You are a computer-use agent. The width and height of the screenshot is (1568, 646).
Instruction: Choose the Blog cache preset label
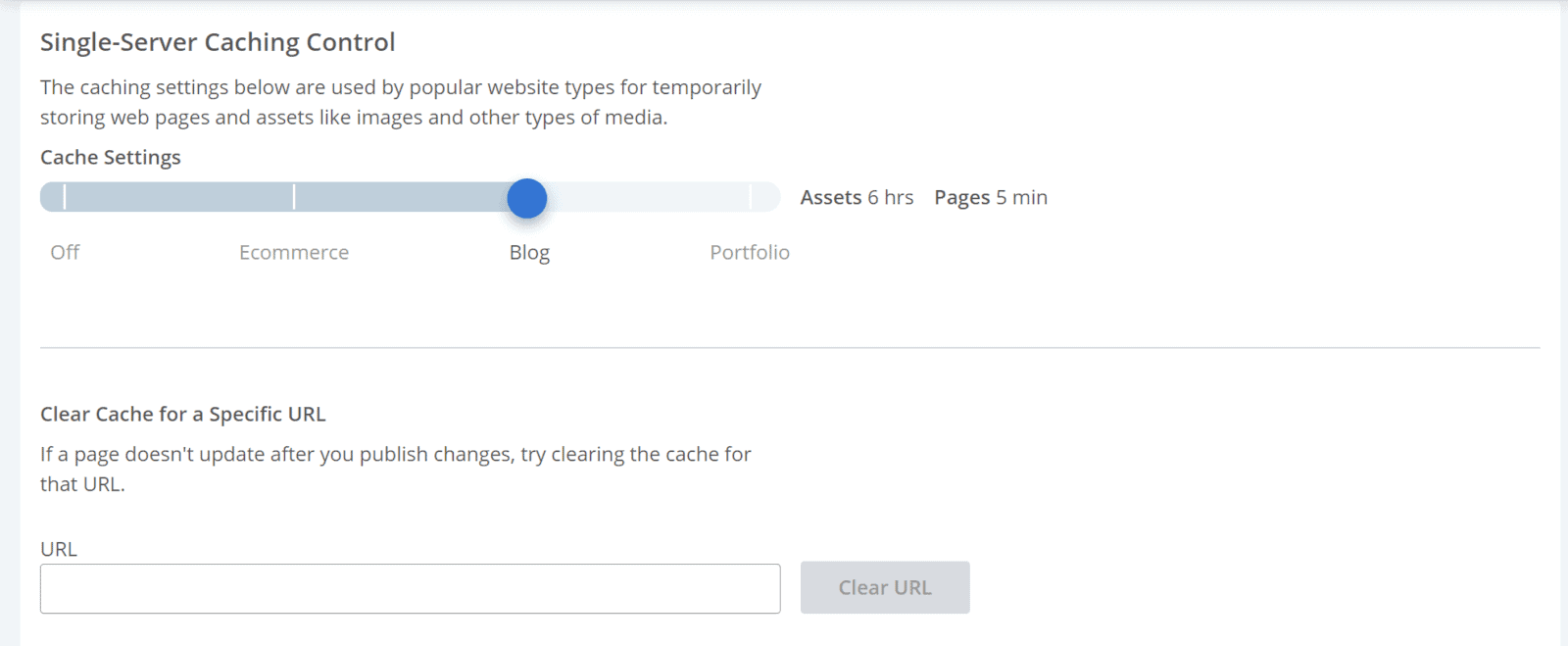(x=529, y=253)
